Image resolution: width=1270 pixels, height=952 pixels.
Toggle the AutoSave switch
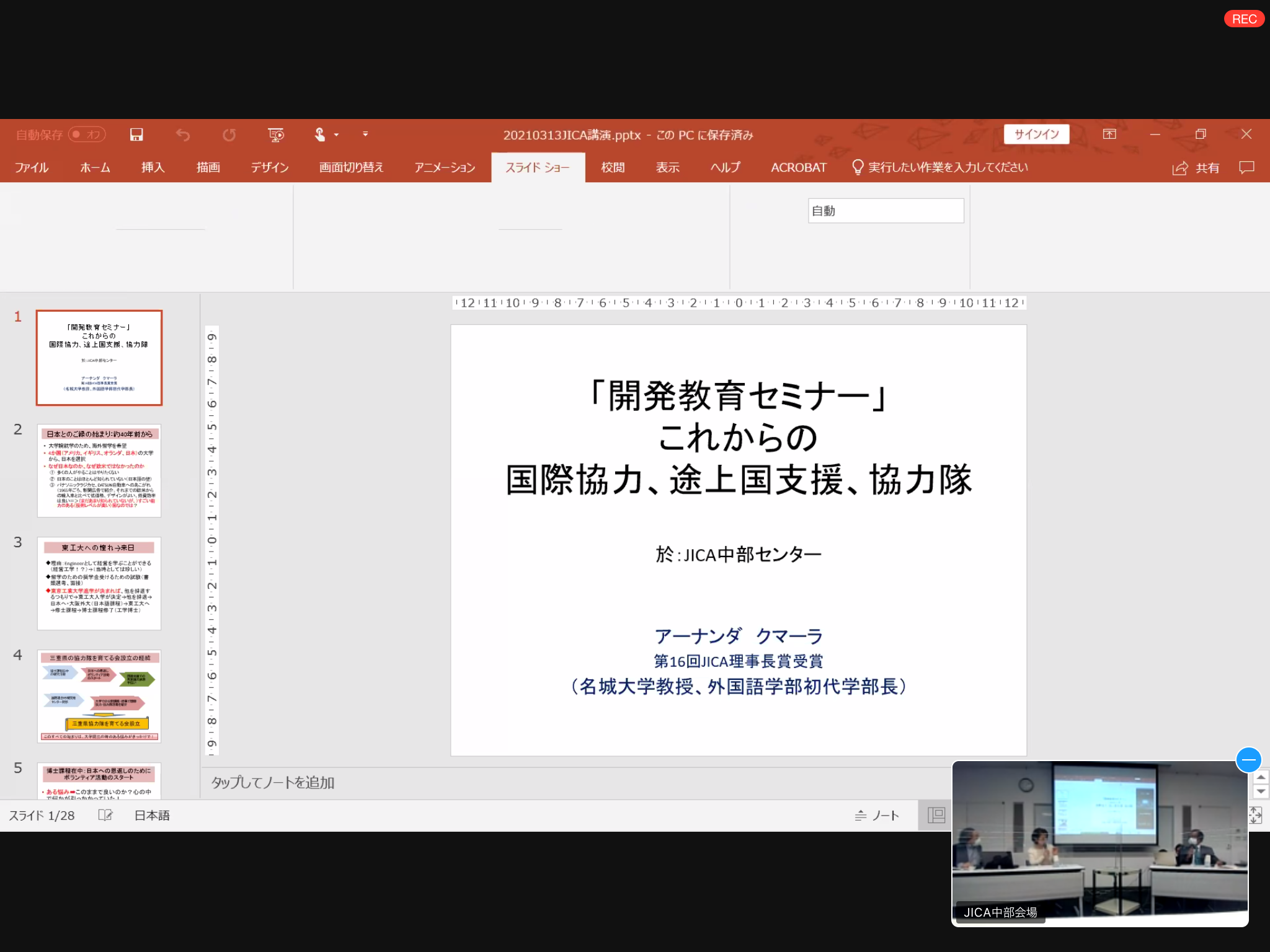coord(87,134)
